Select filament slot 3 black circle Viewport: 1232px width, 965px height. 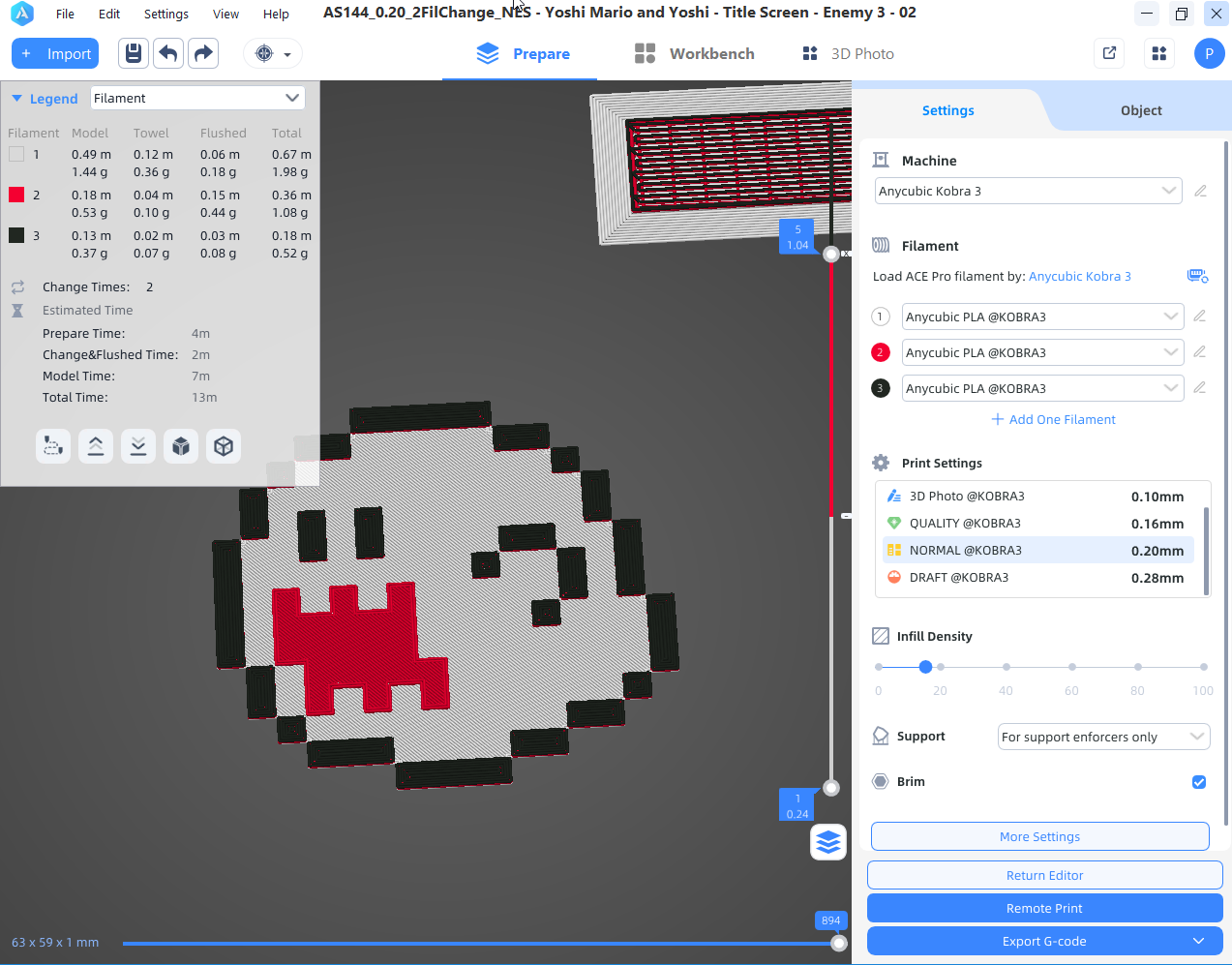(881, 388)
